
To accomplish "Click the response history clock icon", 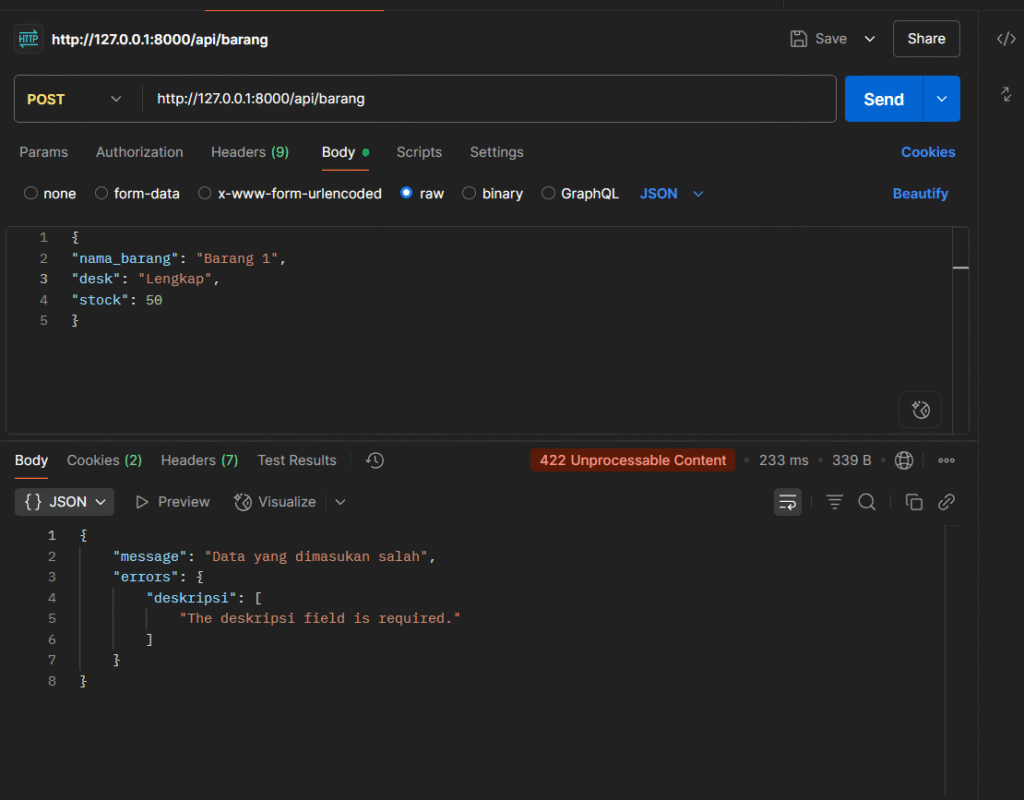I will [375, 461].
